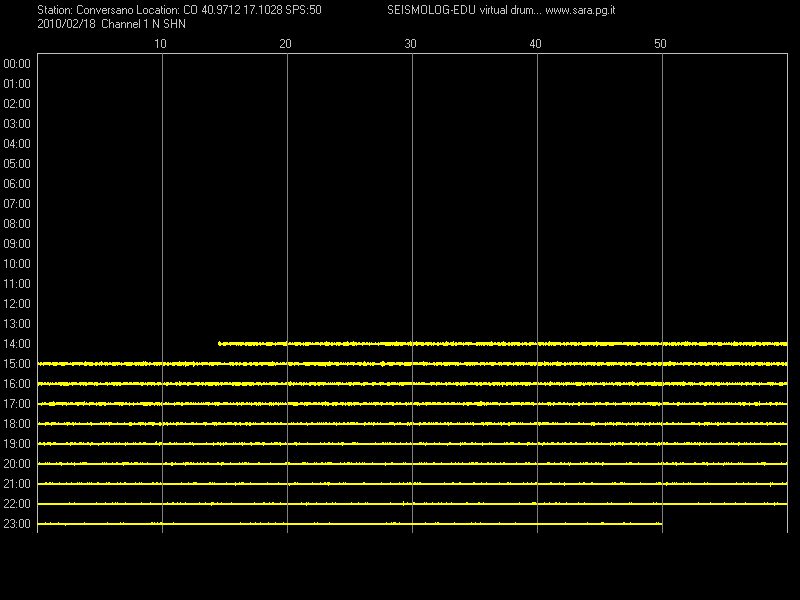Click the Location coordinates 40.9712 17.1028
The image size is (800, 600).
[x=241, y=10]
